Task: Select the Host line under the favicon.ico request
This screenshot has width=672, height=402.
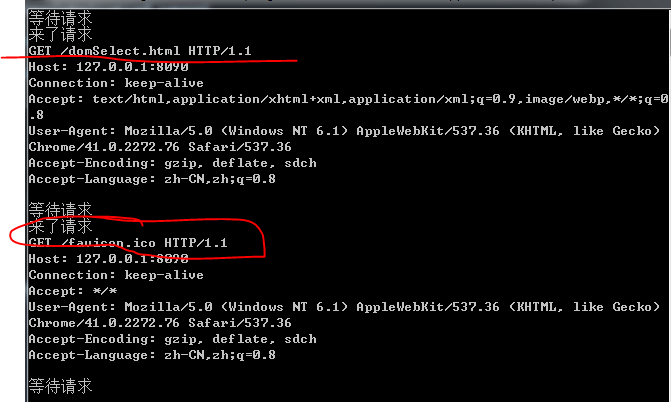Action: point(108,259)
